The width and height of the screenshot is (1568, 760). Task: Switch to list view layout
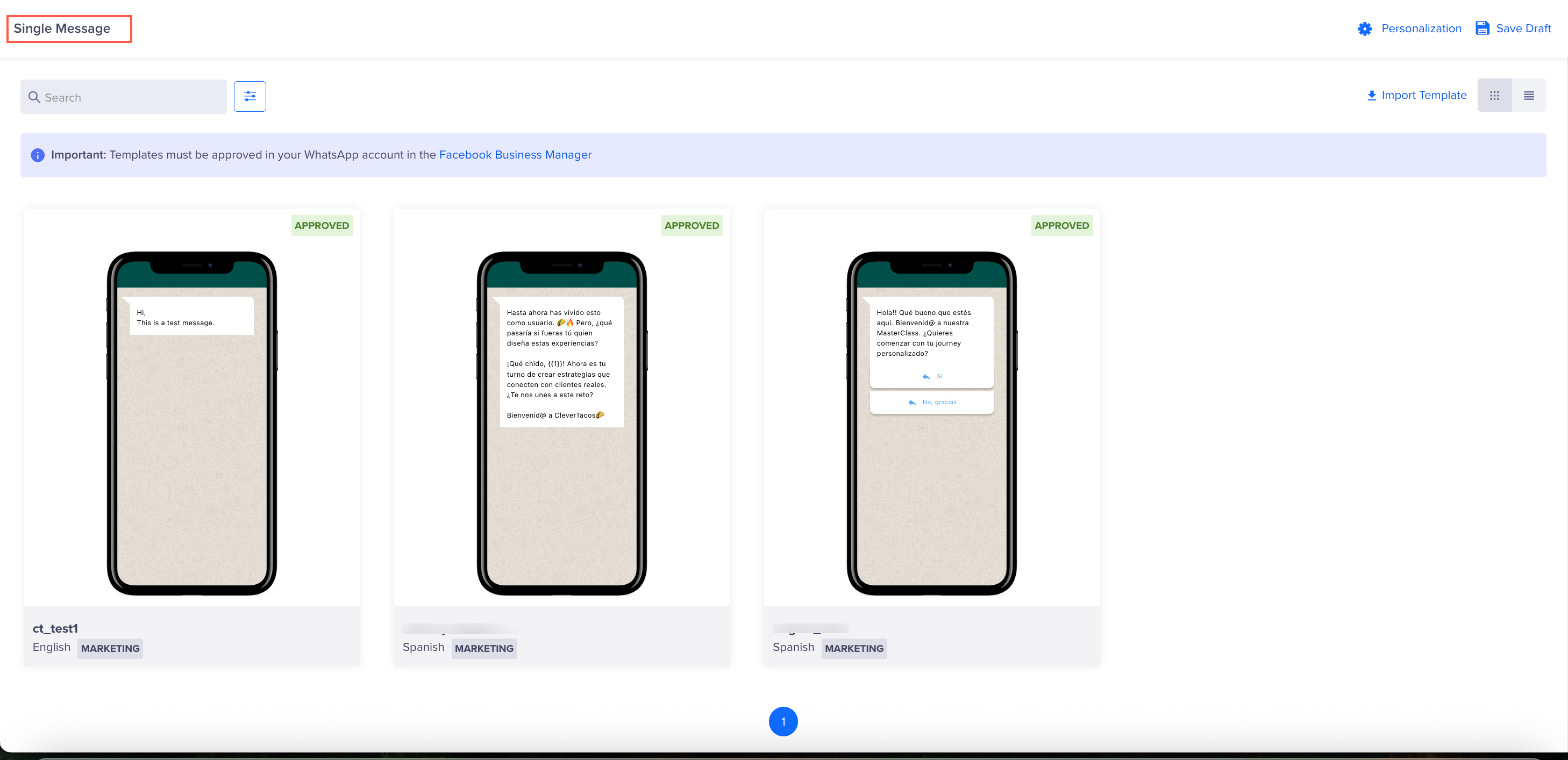coord(1528,96)
